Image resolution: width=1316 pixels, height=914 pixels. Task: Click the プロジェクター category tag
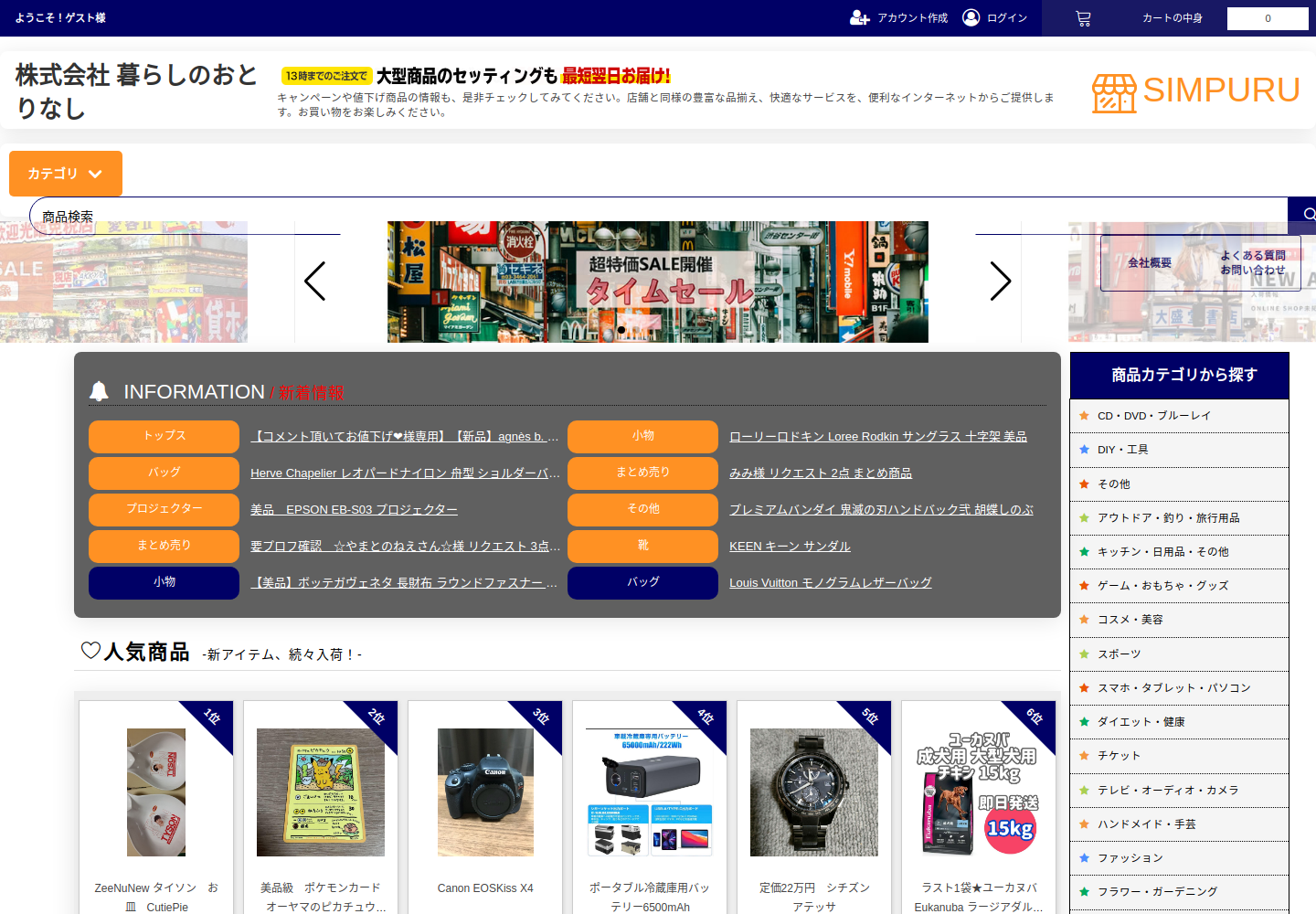164,510
